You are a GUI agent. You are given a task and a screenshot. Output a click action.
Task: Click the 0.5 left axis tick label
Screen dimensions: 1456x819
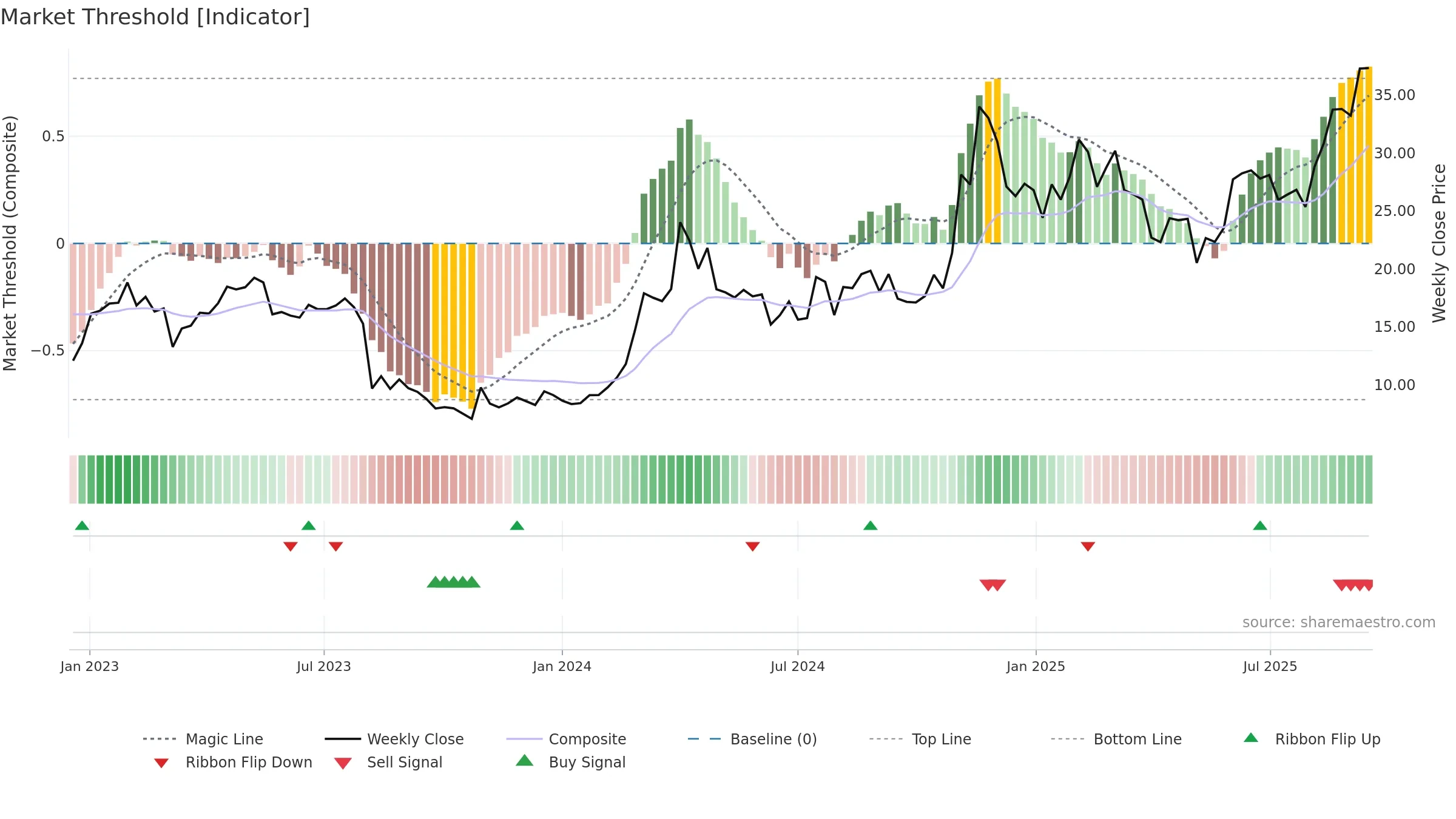(53, 136)
